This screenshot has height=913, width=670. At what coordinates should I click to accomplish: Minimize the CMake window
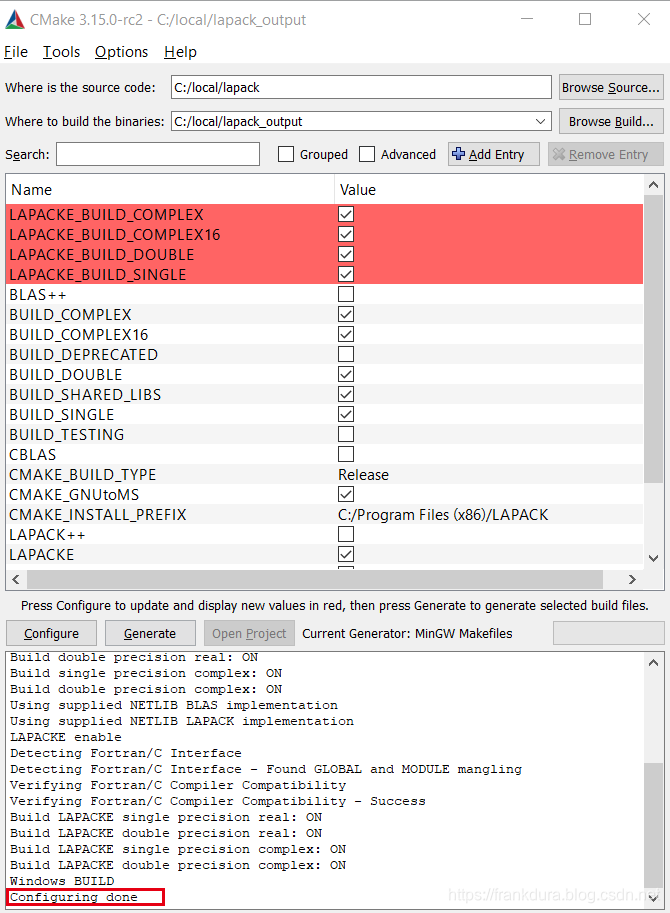527,19
